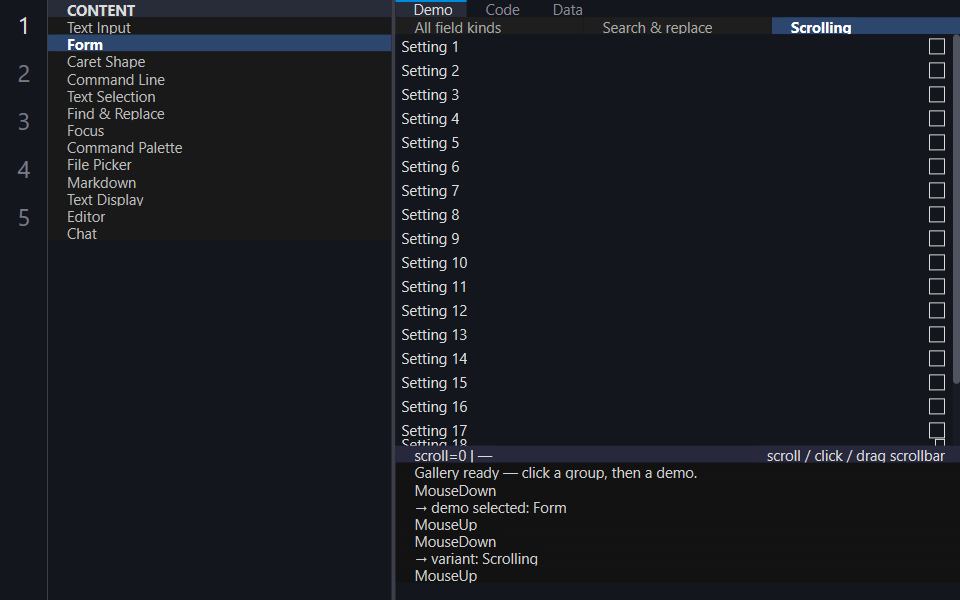Open the Text Display demo

[219, 200]
